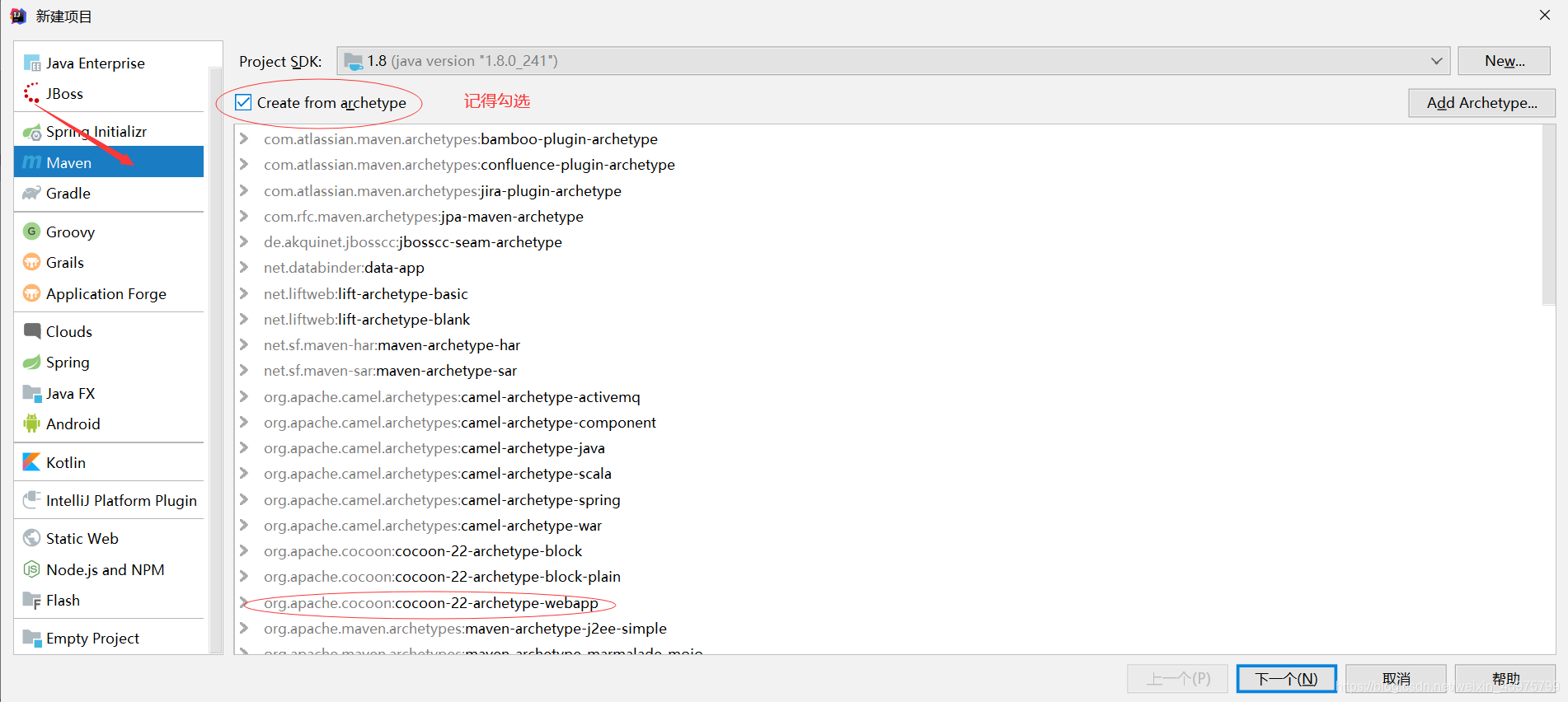1568x702 pixels.
Task: Select camel-archetype-component archetype
Action: 460,422
